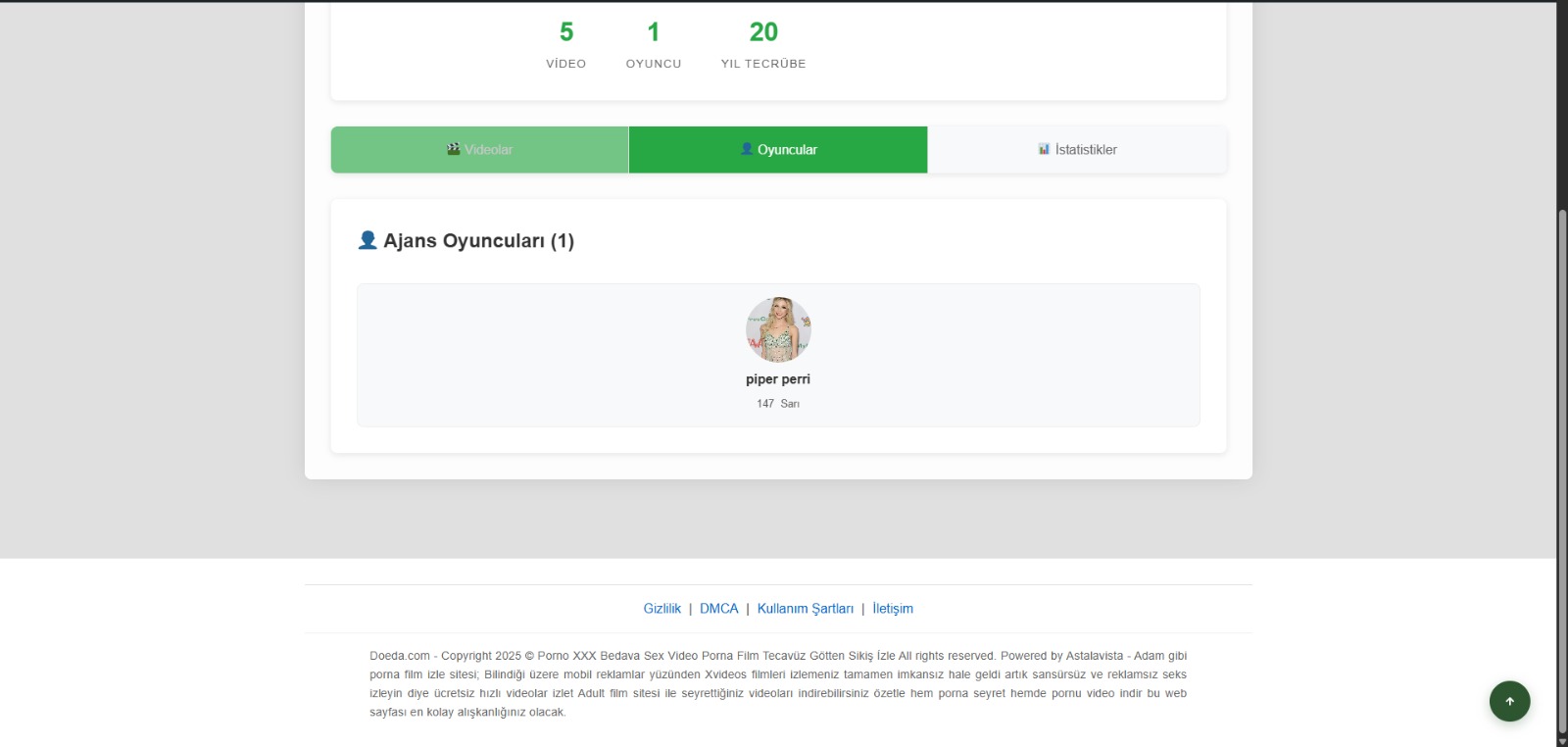Go to Kullanım Şartları page
This screenshot has height=747, width=1568.
tap(805, 609)
